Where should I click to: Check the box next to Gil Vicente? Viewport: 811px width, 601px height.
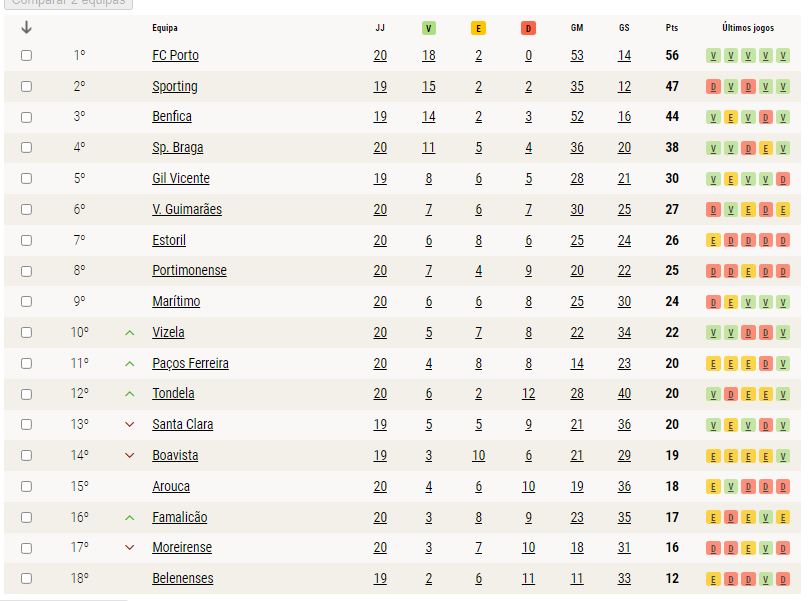click(x=26, y=178)
